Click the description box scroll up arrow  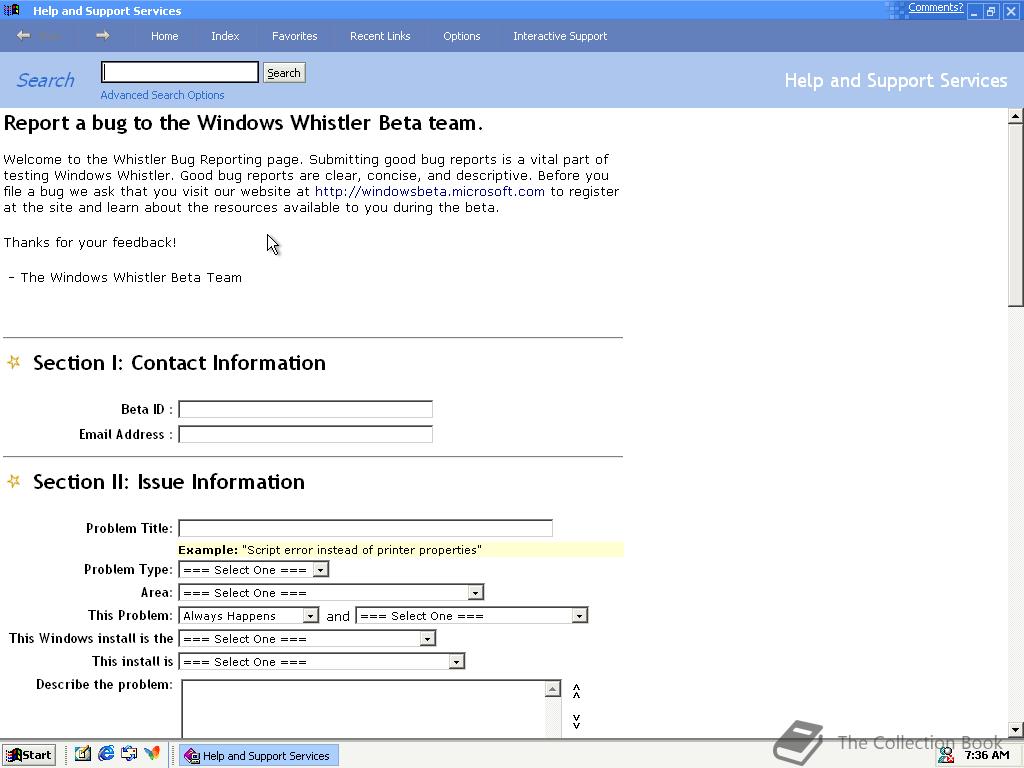(552, 689)
